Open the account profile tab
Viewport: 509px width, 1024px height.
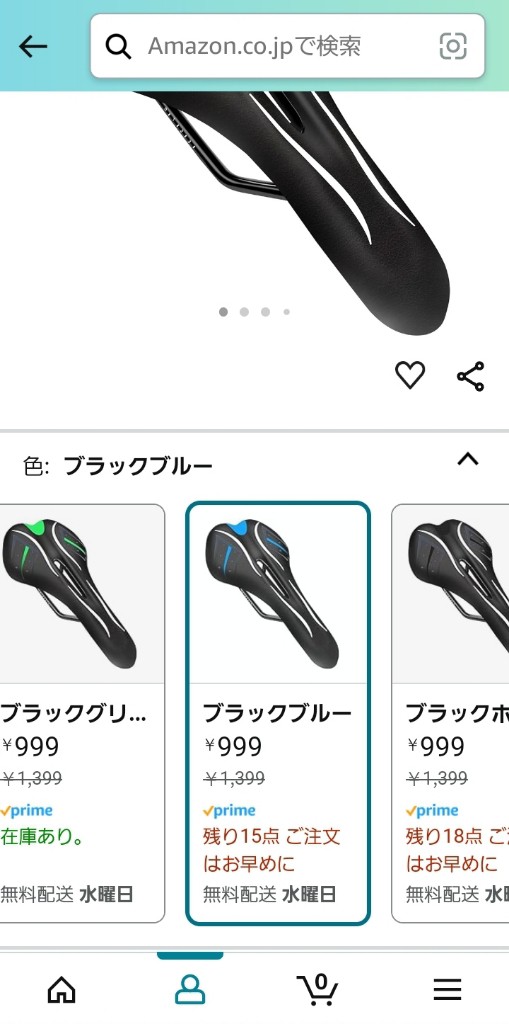(190, 989)
